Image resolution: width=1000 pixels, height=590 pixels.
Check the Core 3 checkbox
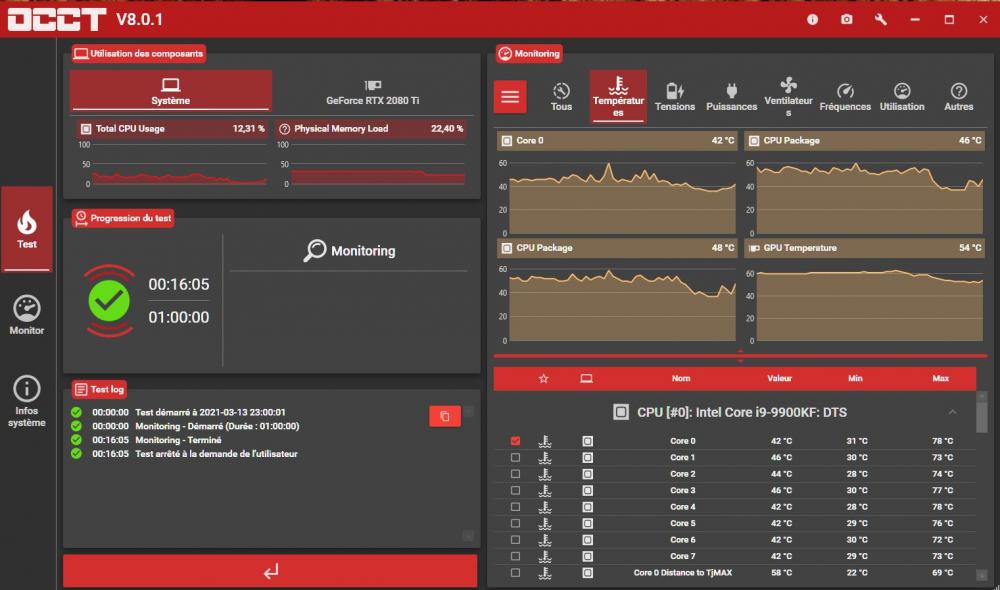click(515, 490)
